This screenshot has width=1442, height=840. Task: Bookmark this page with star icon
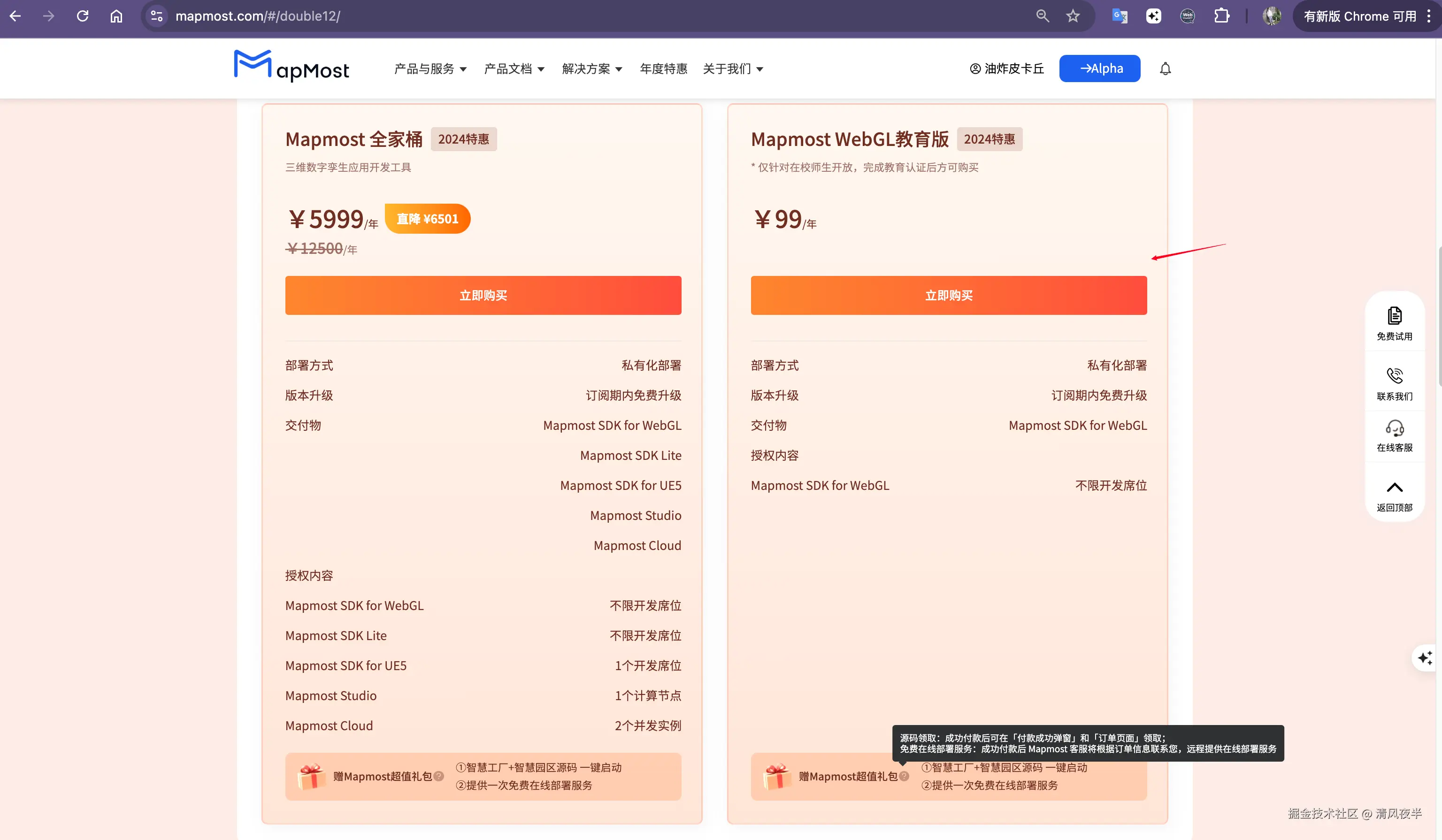(1072, 16)
